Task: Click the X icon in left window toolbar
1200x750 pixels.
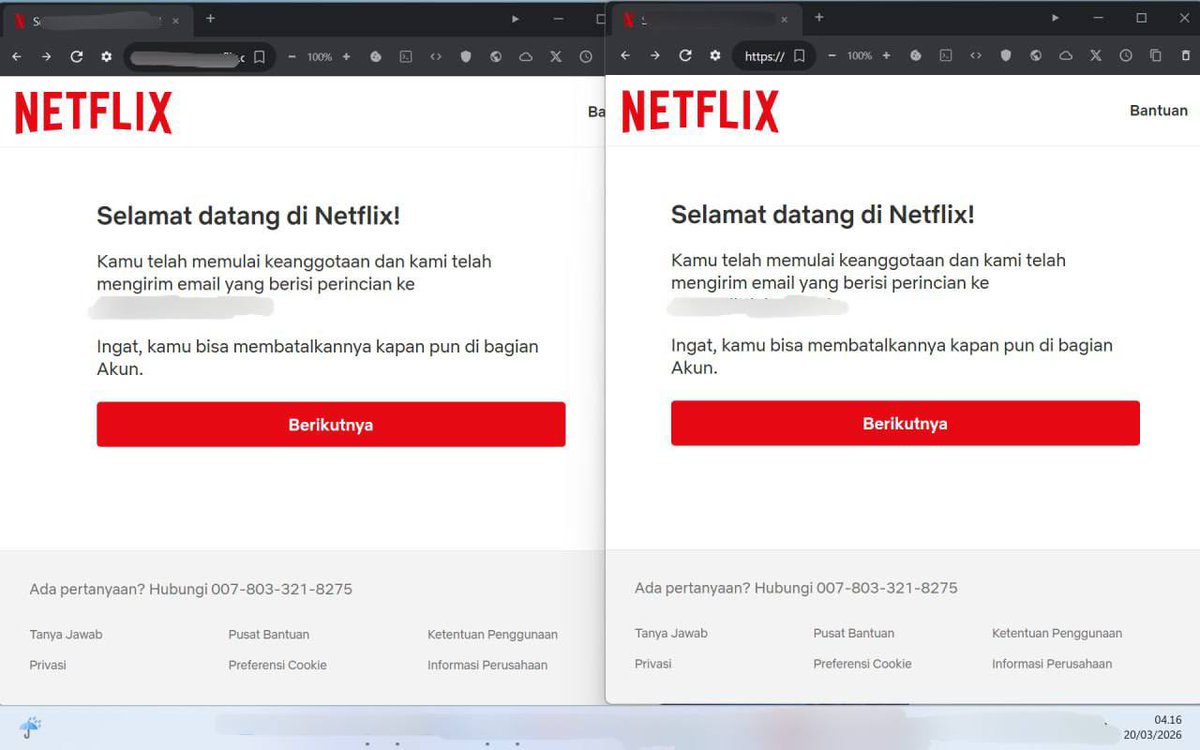Action: pyautogui.click(x=556, y=57)
